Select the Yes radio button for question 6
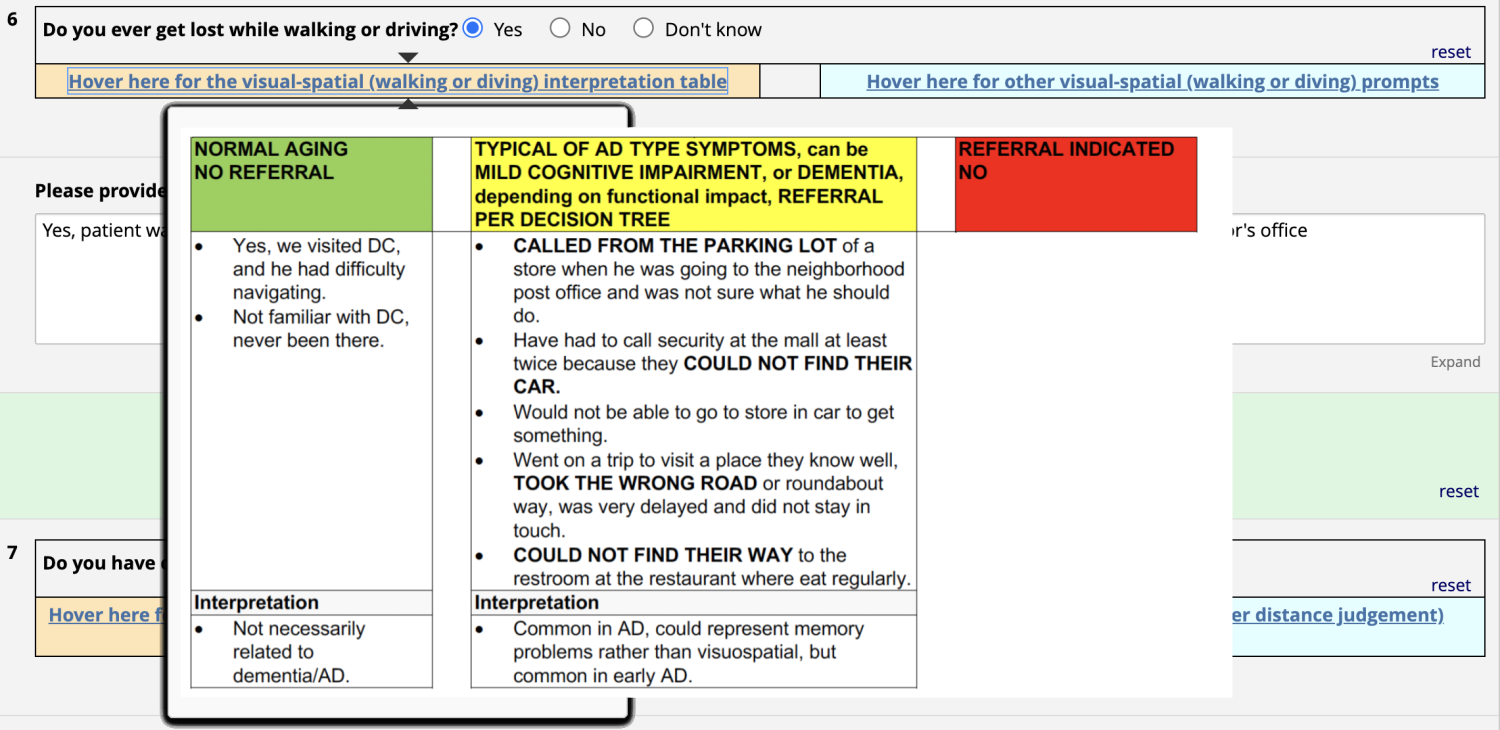Viewport: 1500px width, 730px height. tap(473, 29)
